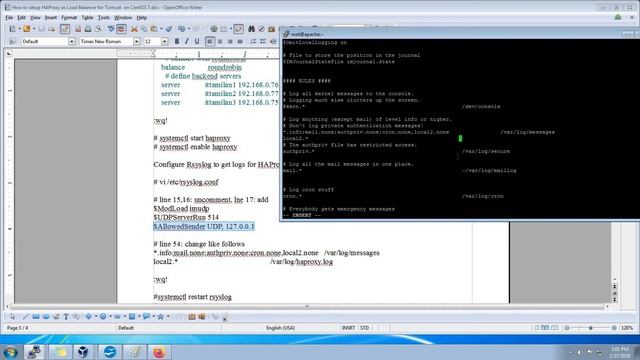Set Align Left paragraph alignment

pyautogui.click(x=210, y=41)
